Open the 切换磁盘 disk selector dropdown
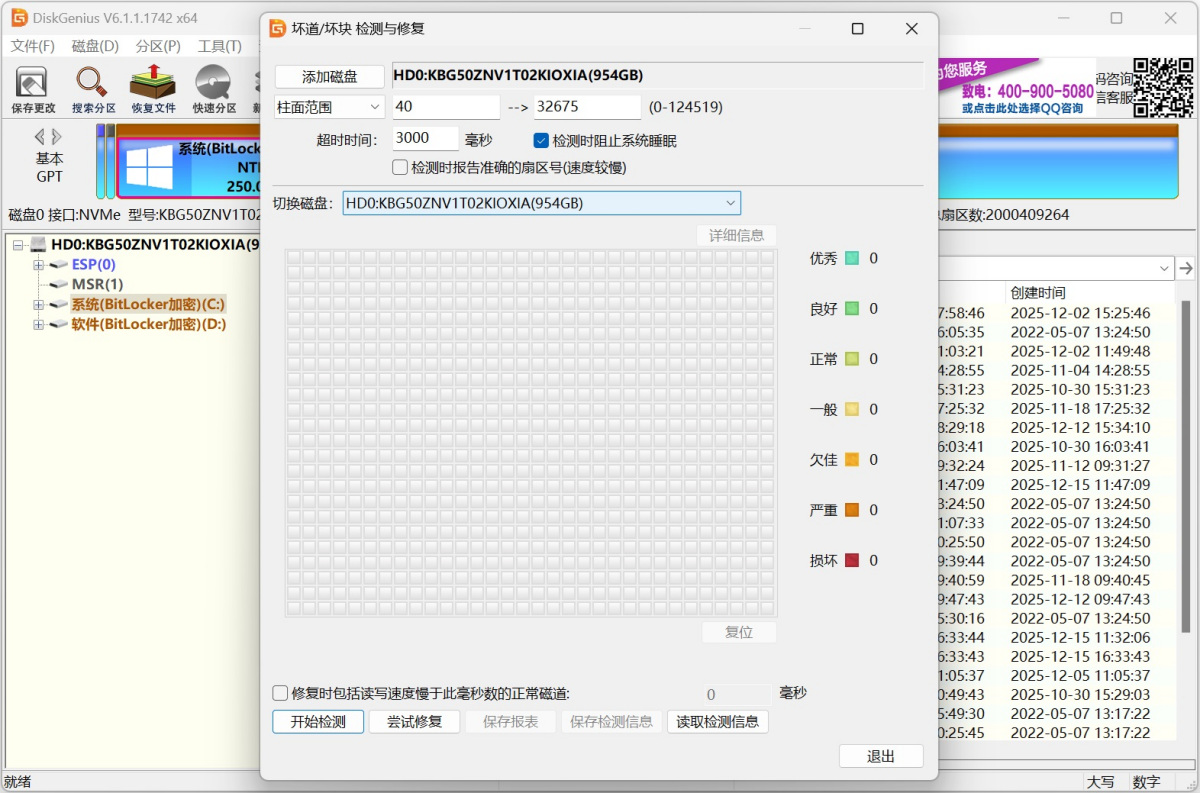This screenshot has width=1200, height=793. pyautogui.click(x=541, y=203)
